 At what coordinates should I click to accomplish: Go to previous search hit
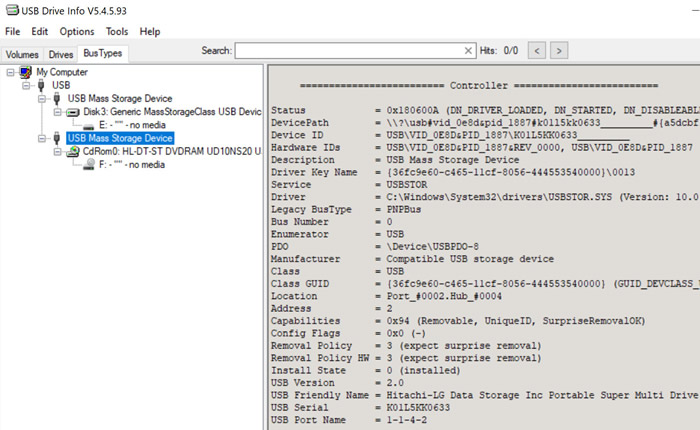point(537,50)
